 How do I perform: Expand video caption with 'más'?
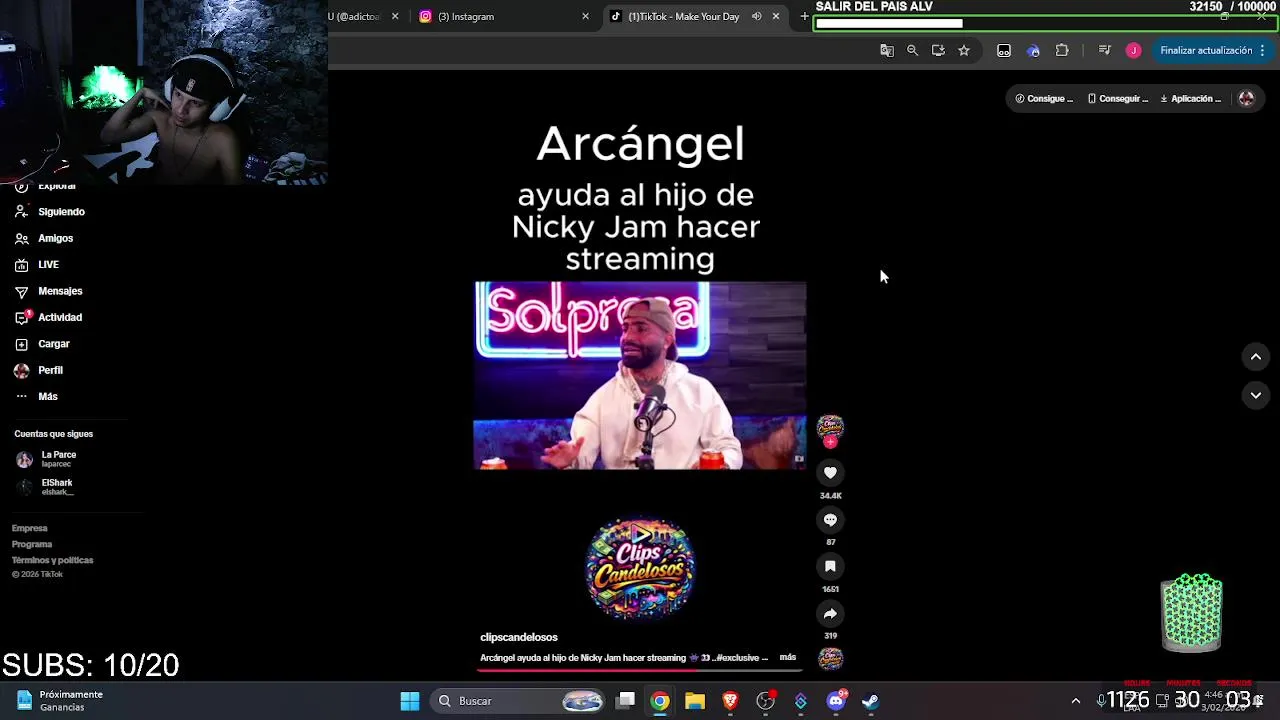(788, 657)
